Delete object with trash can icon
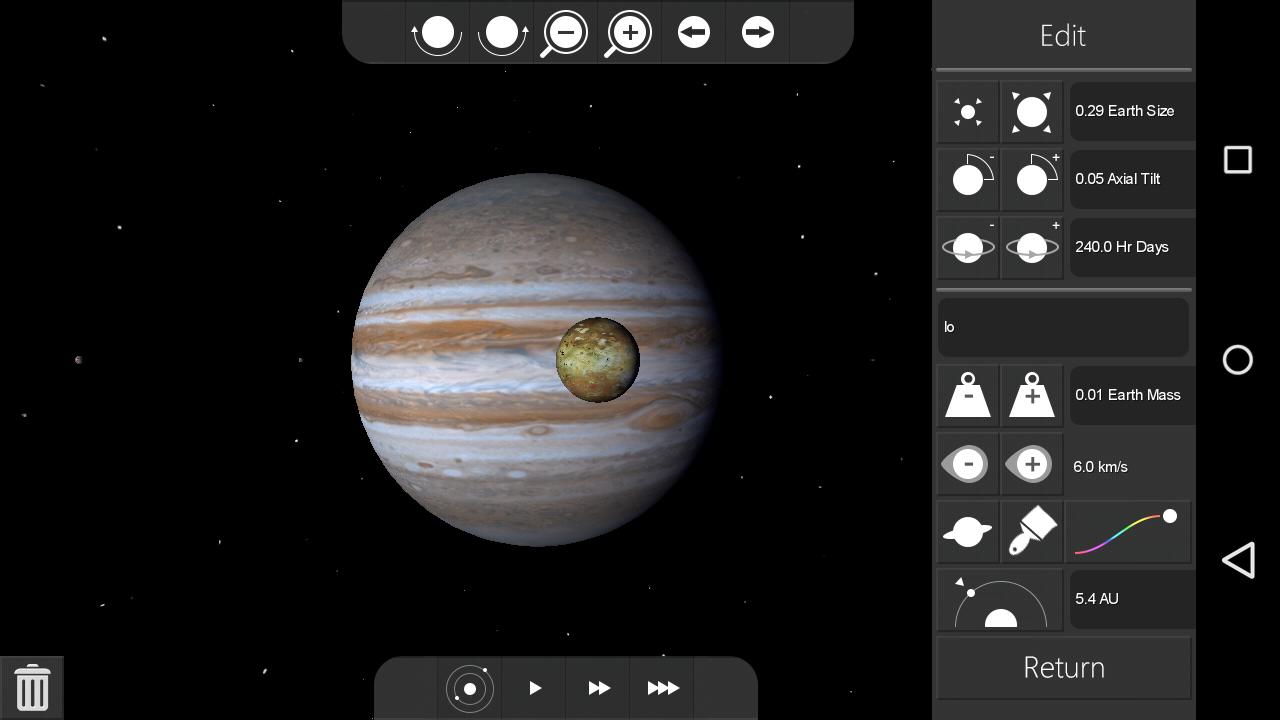The height and width of the screenshot is (720, 1280). click(x=32, y=688)
